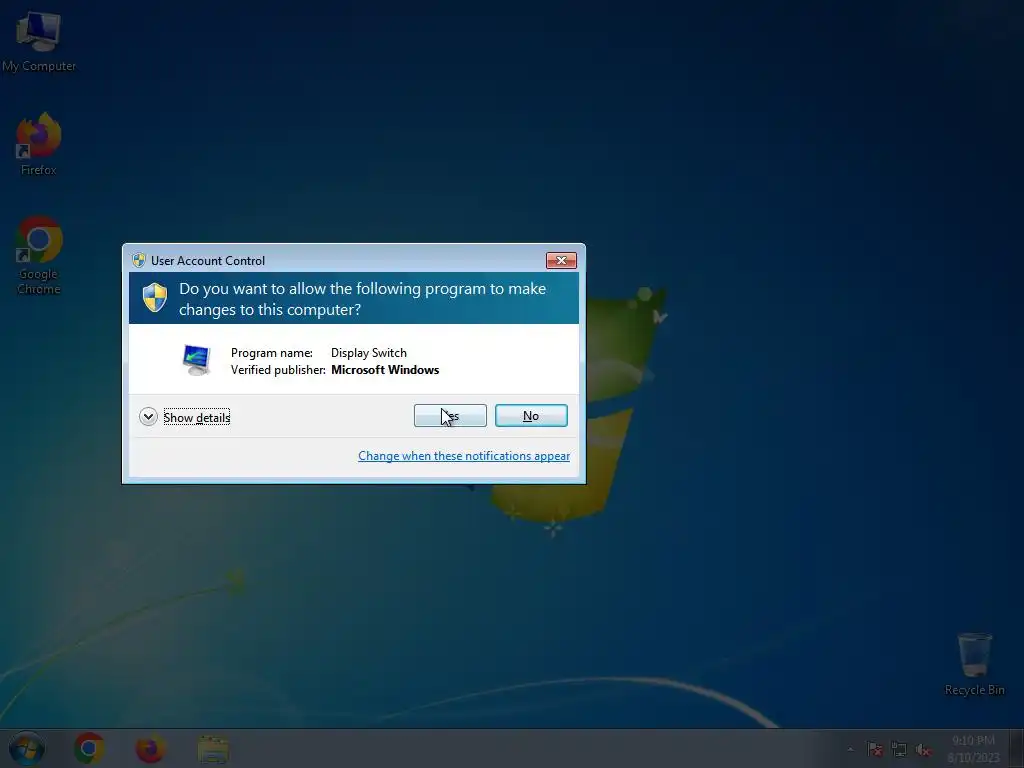
Task: Click the Microsoft Windows verified publisher text
Action: (x=385, y=370)
